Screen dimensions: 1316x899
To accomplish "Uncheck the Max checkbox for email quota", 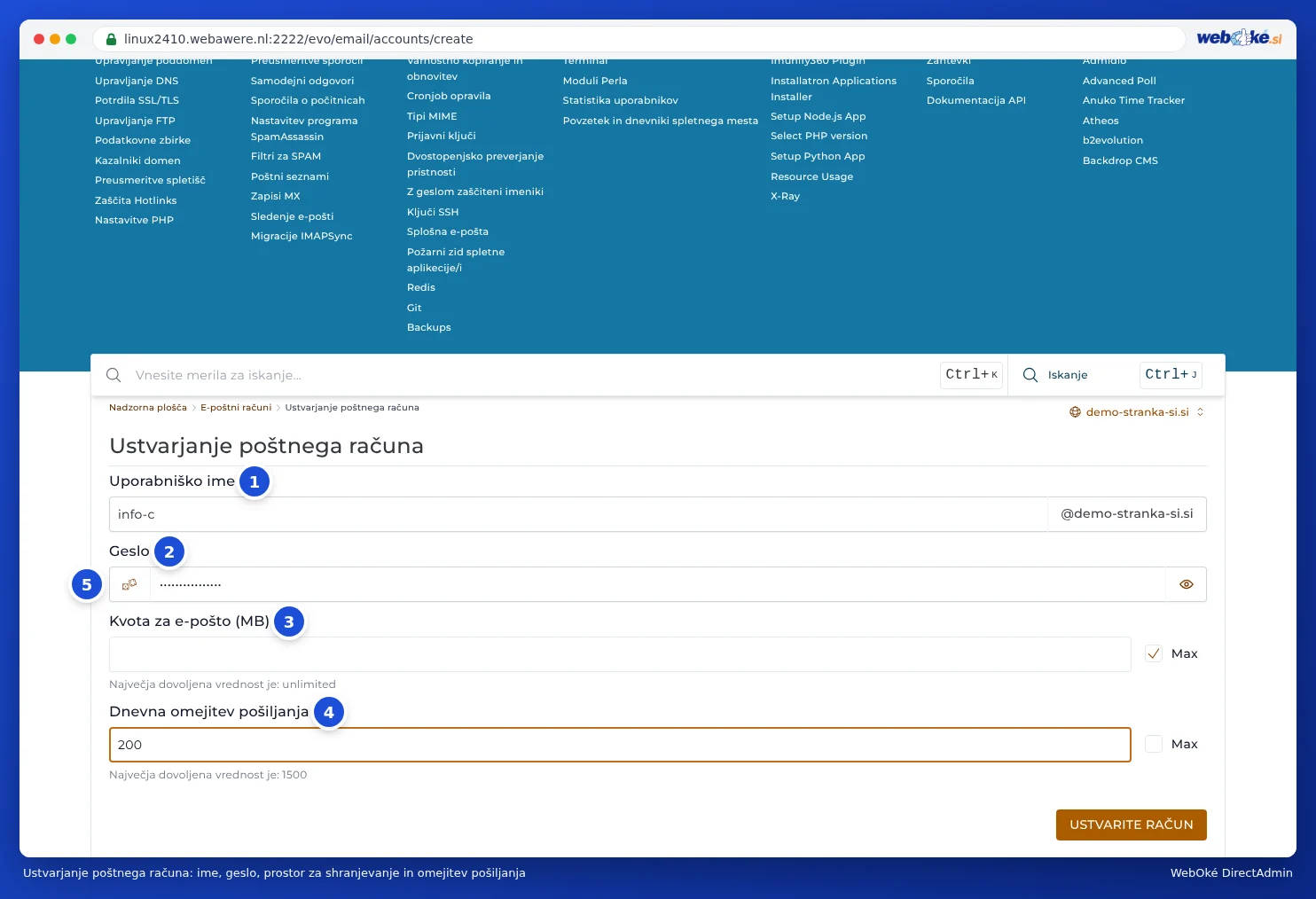I will pyautogui.click(x=1154, y=653).
